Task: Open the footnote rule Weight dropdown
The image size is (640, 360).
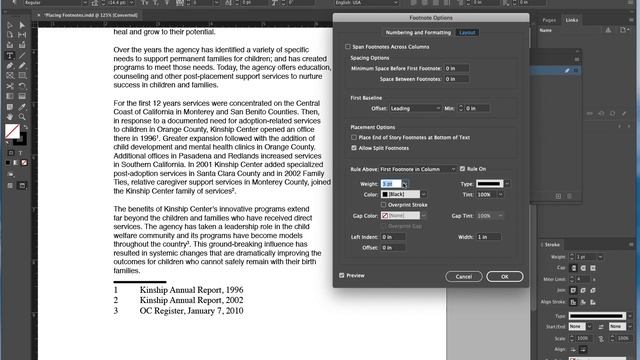Action: (404, 184)
